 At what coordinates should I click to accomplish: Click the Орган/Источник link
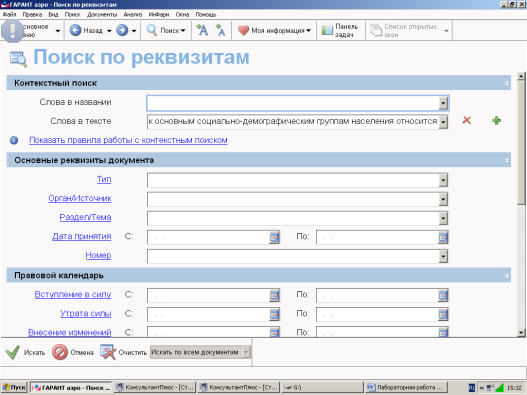pyautogui.click(x=80, y=198)
